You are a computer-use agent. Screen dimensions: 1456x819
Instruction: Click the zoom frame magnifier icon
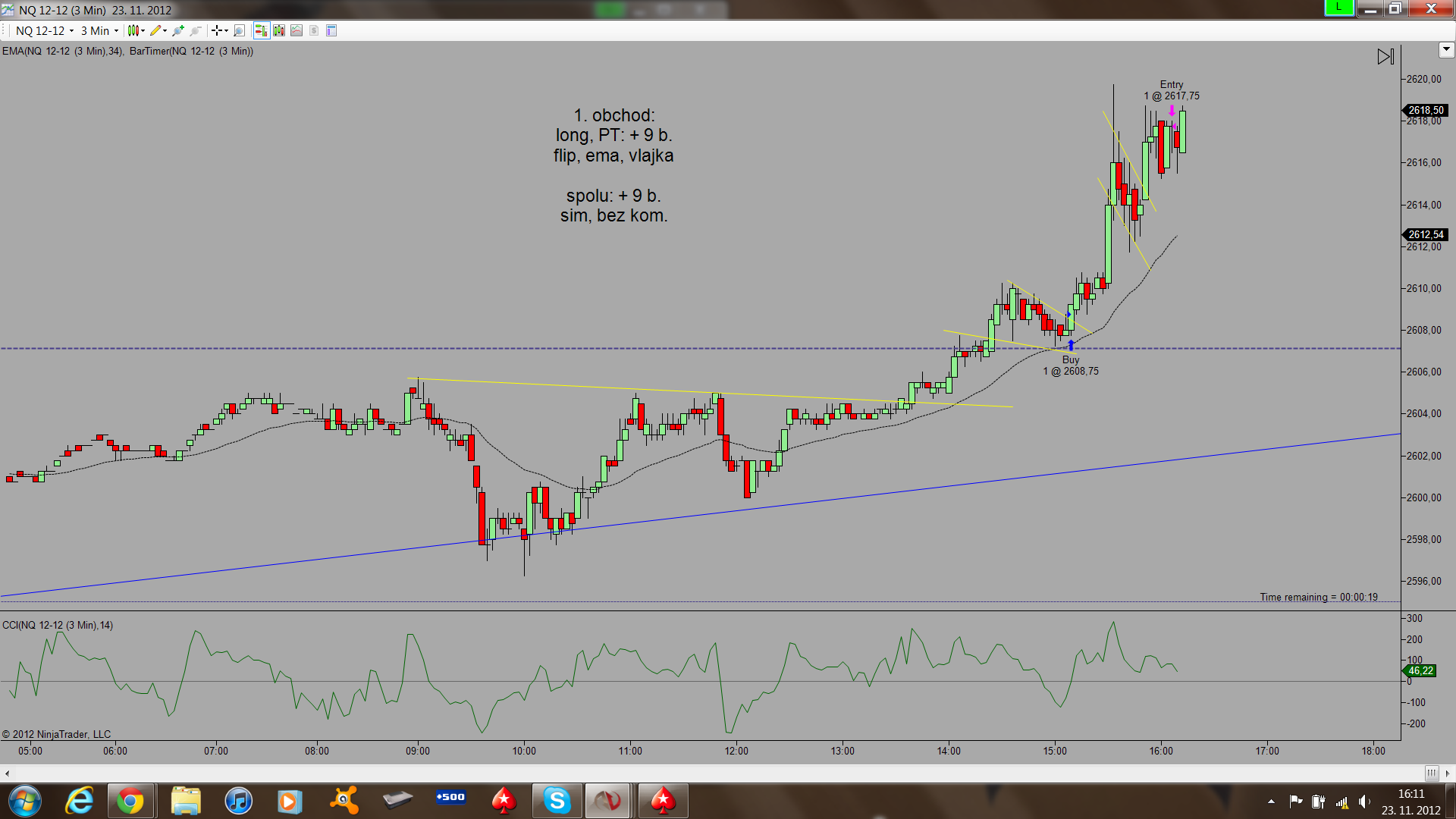[239, 30]
